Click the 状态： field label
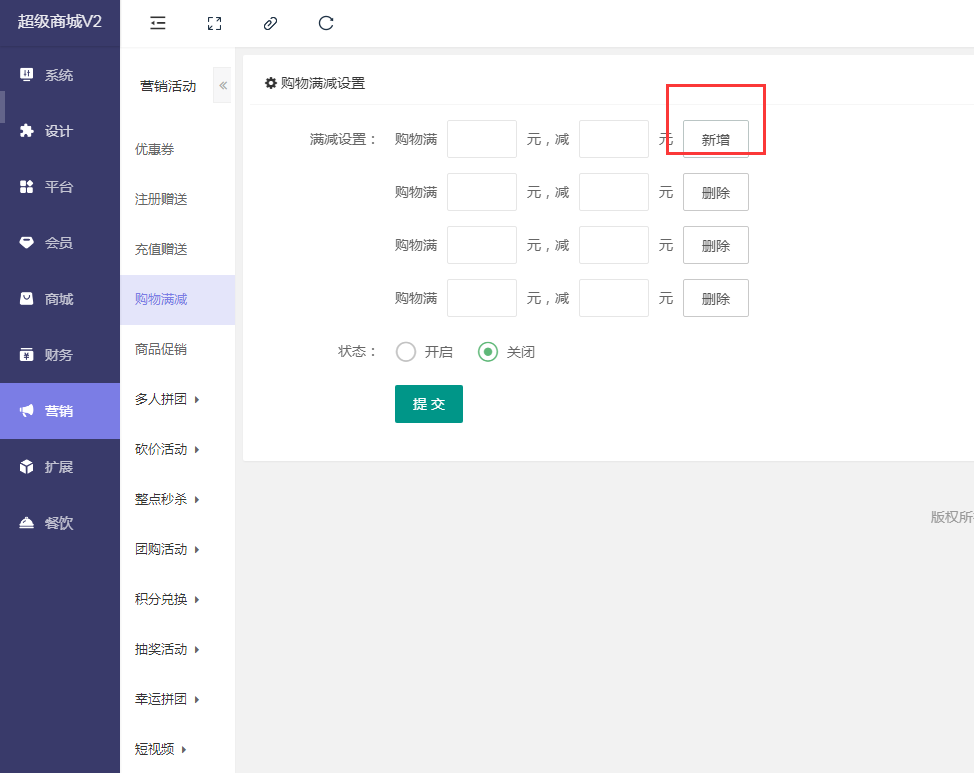This screenshot has width=974, height=773. coord(357,352)
